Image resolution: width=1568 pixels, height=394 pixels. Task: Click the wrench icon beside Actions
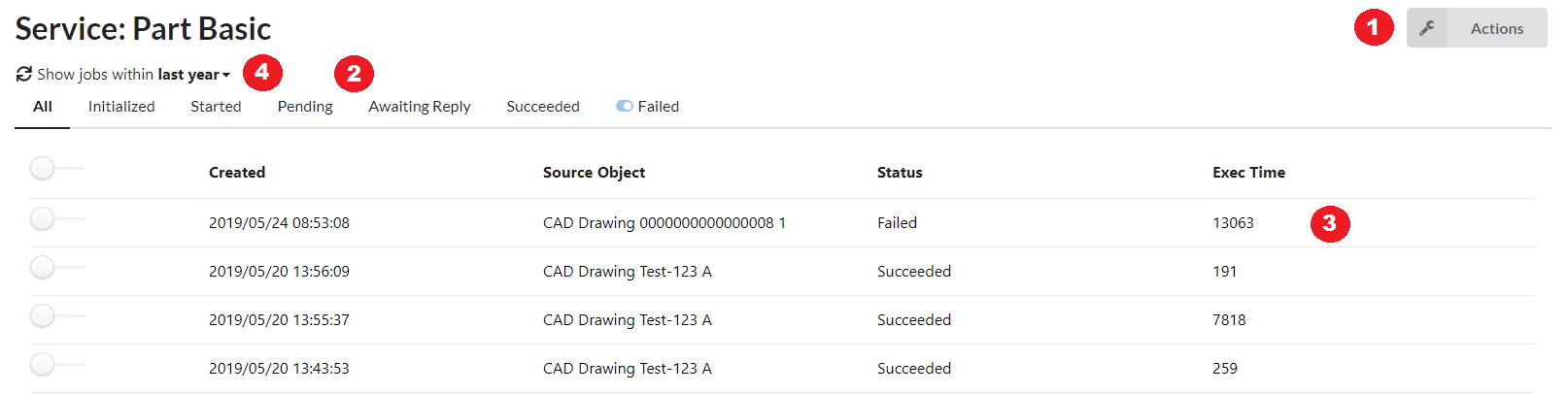coord(1426,28)
